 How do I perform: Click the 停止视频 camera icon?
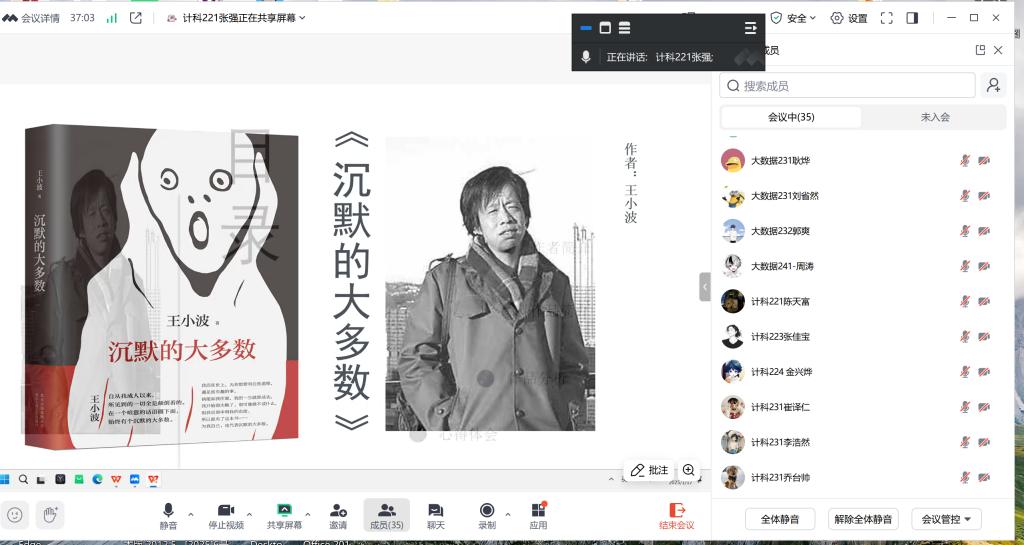point(226,511)
